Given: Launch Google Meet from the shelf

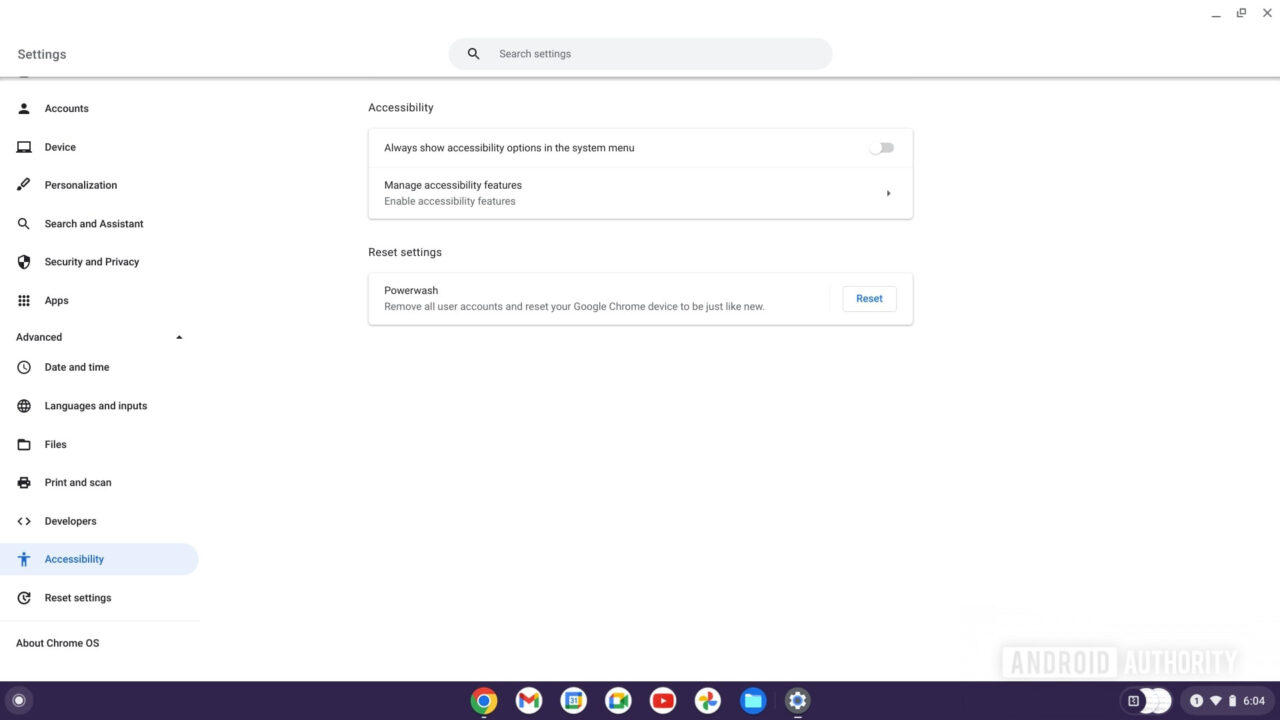Looking at the screenshot, I should click(618, 701).
